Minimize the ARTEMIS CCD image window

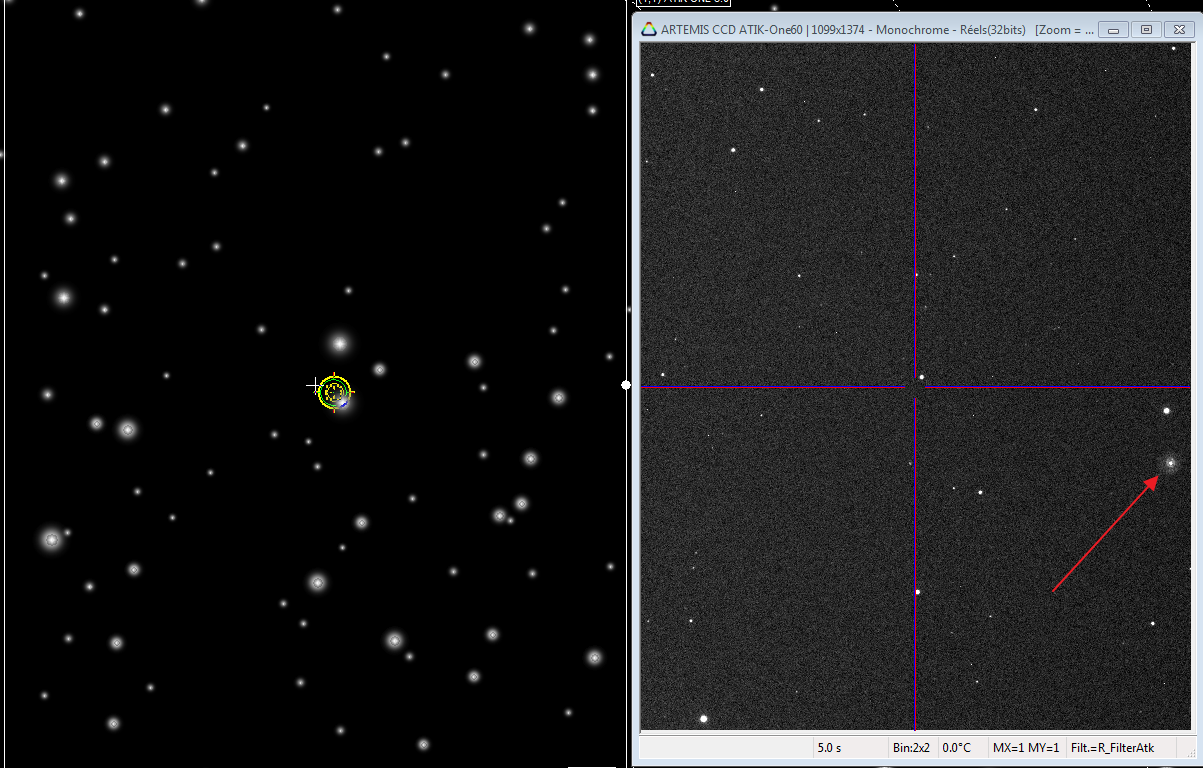(x=1114, y=29)
